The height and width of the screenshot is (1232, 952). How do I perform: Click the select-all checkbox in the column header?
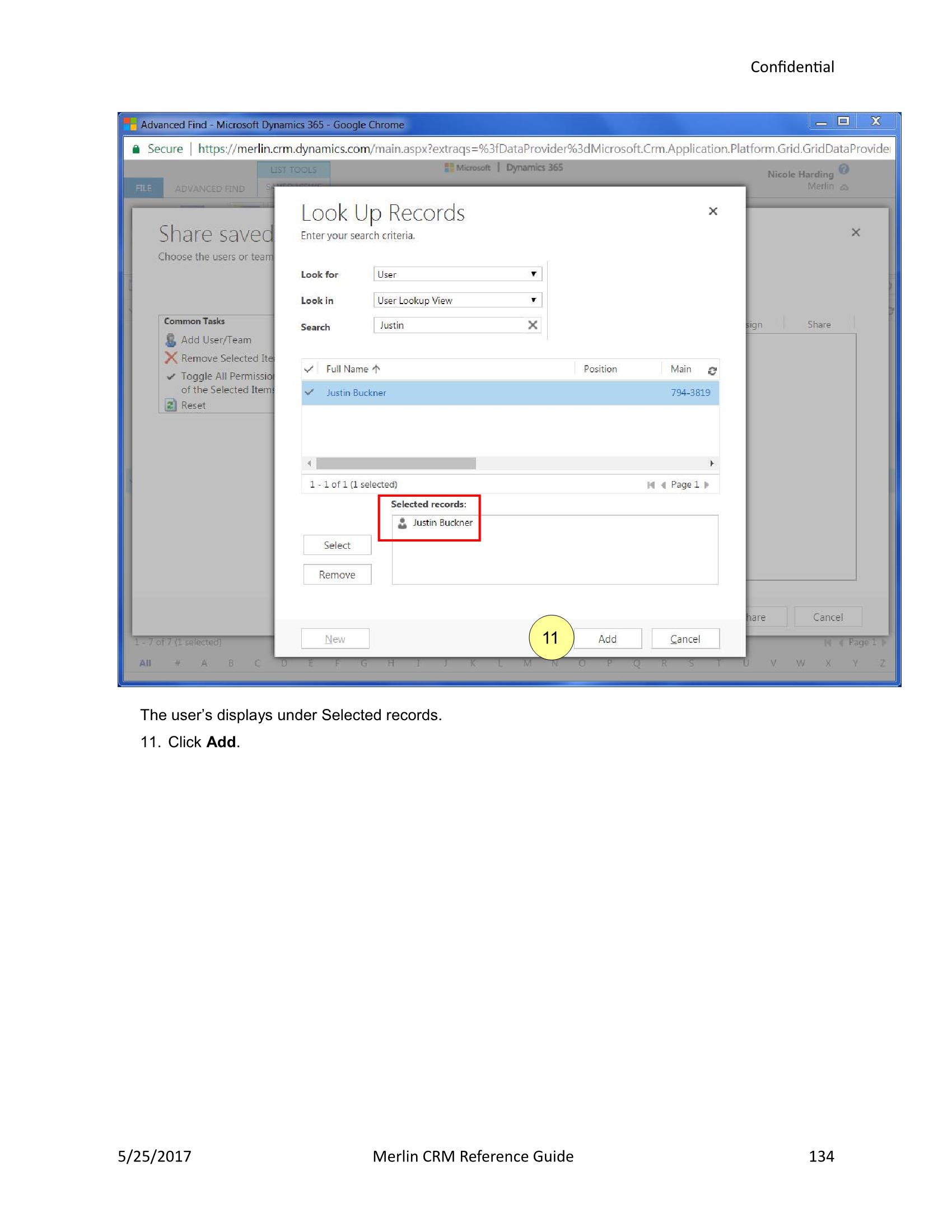point(310,369)
